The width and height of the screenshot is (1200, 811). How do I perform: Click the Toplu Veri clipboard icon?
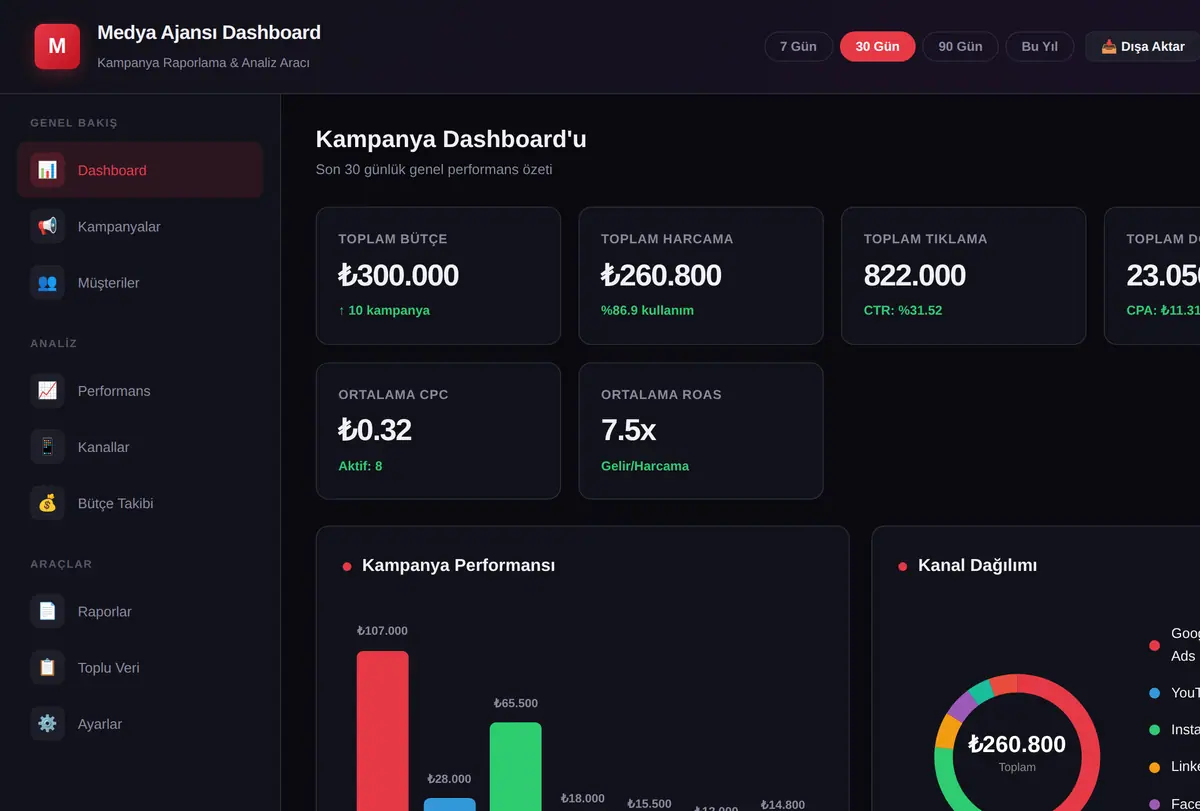click(x=47, y=667)
